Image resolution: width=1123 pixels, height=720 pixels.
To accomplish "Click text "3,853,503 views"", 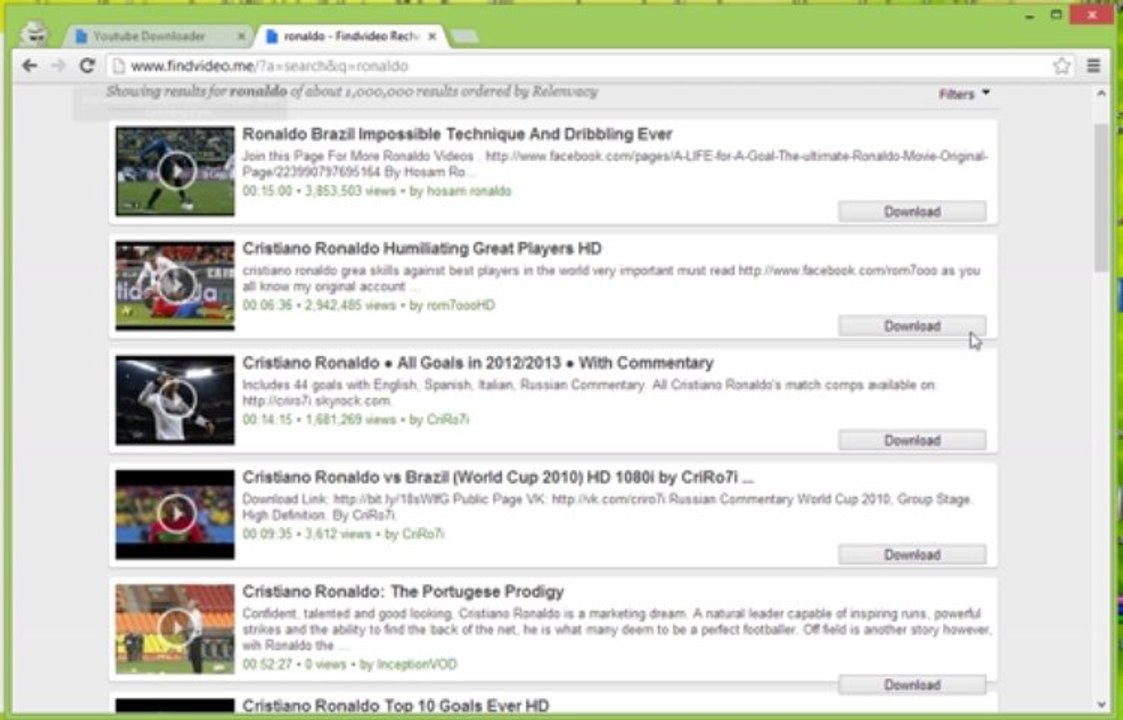I will coord(350,191).
